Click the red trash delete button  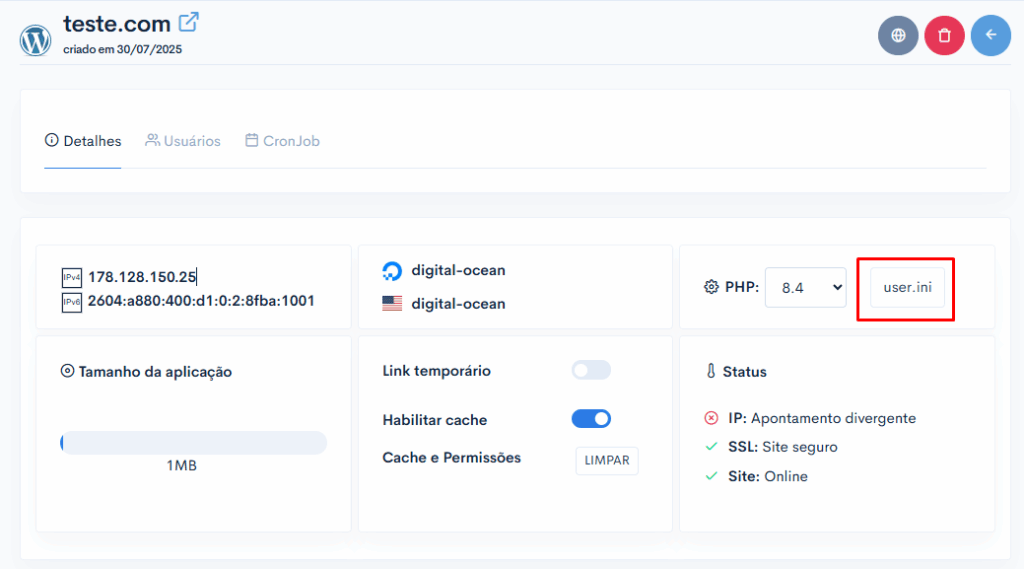click(x=944, y=35)
